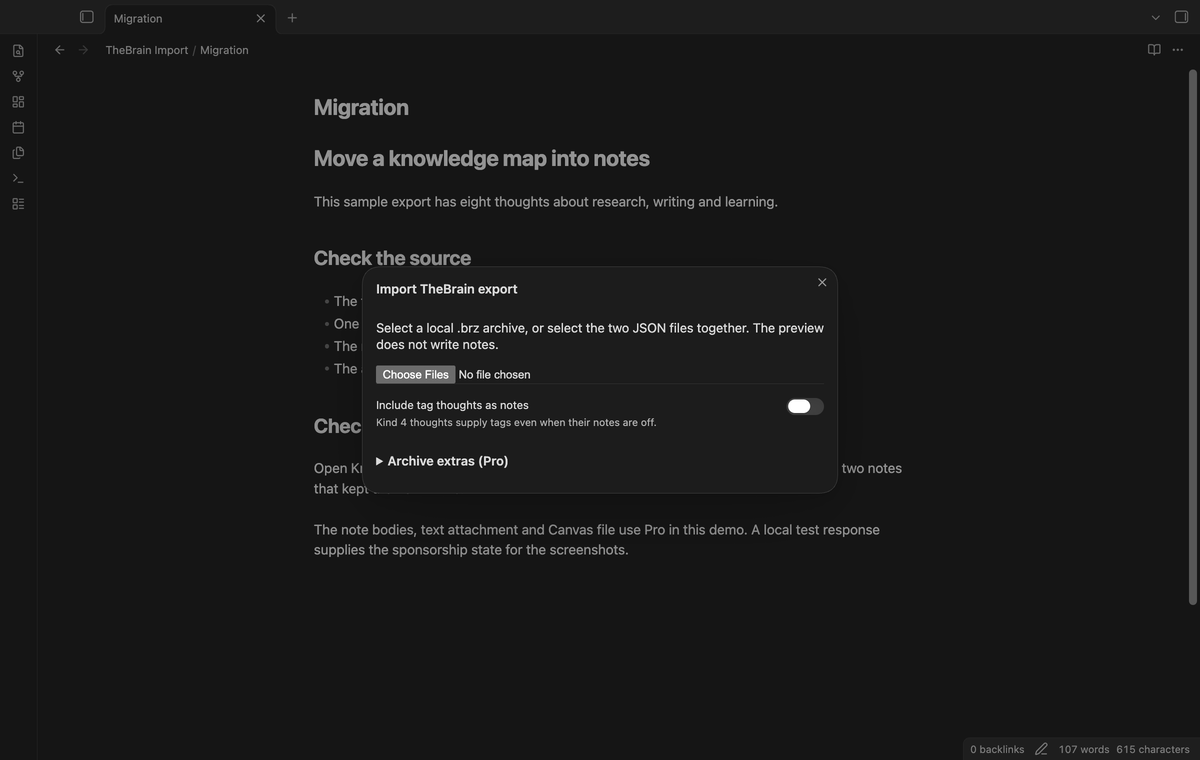This screenshot has width=1200, height=760.
Task: Click the note's vertical scrollbar
Action: pyautogui.click(x=1192, y=337)
